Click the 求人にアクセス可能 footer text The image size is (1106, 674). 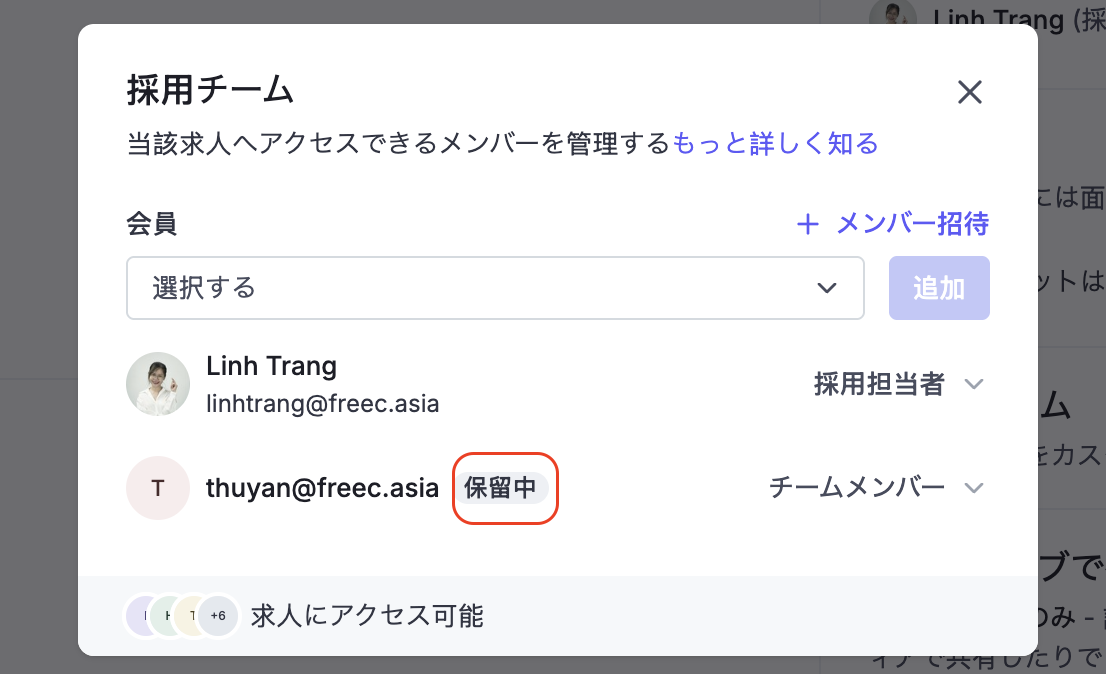tap(367, 615)
